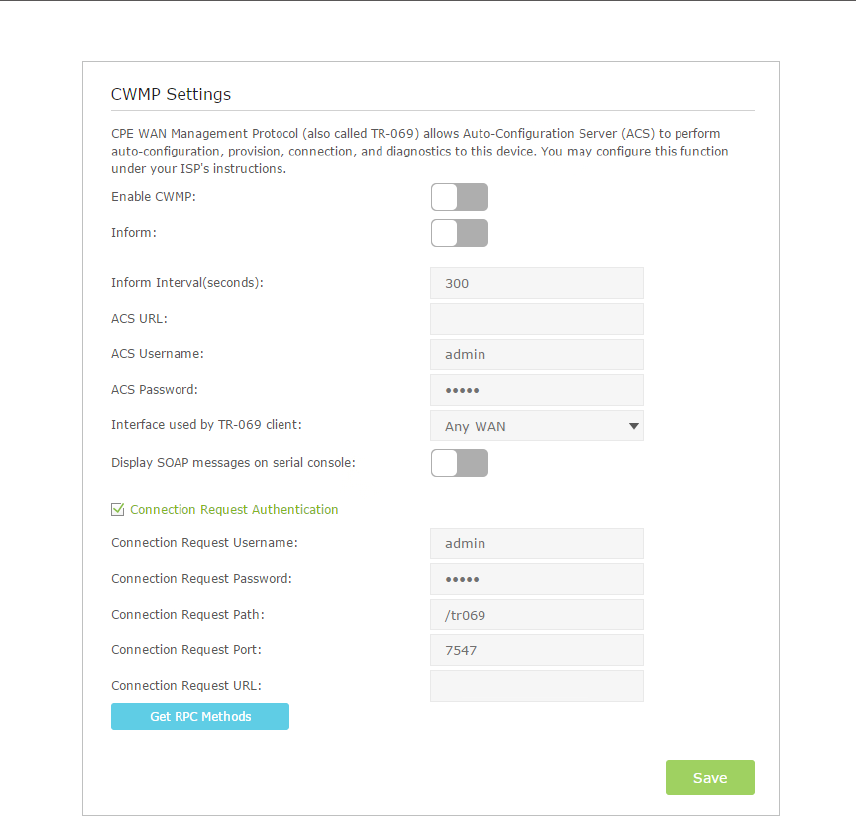Select the Connection Request Port field 7547
The image size is (856, 816).
537,650
